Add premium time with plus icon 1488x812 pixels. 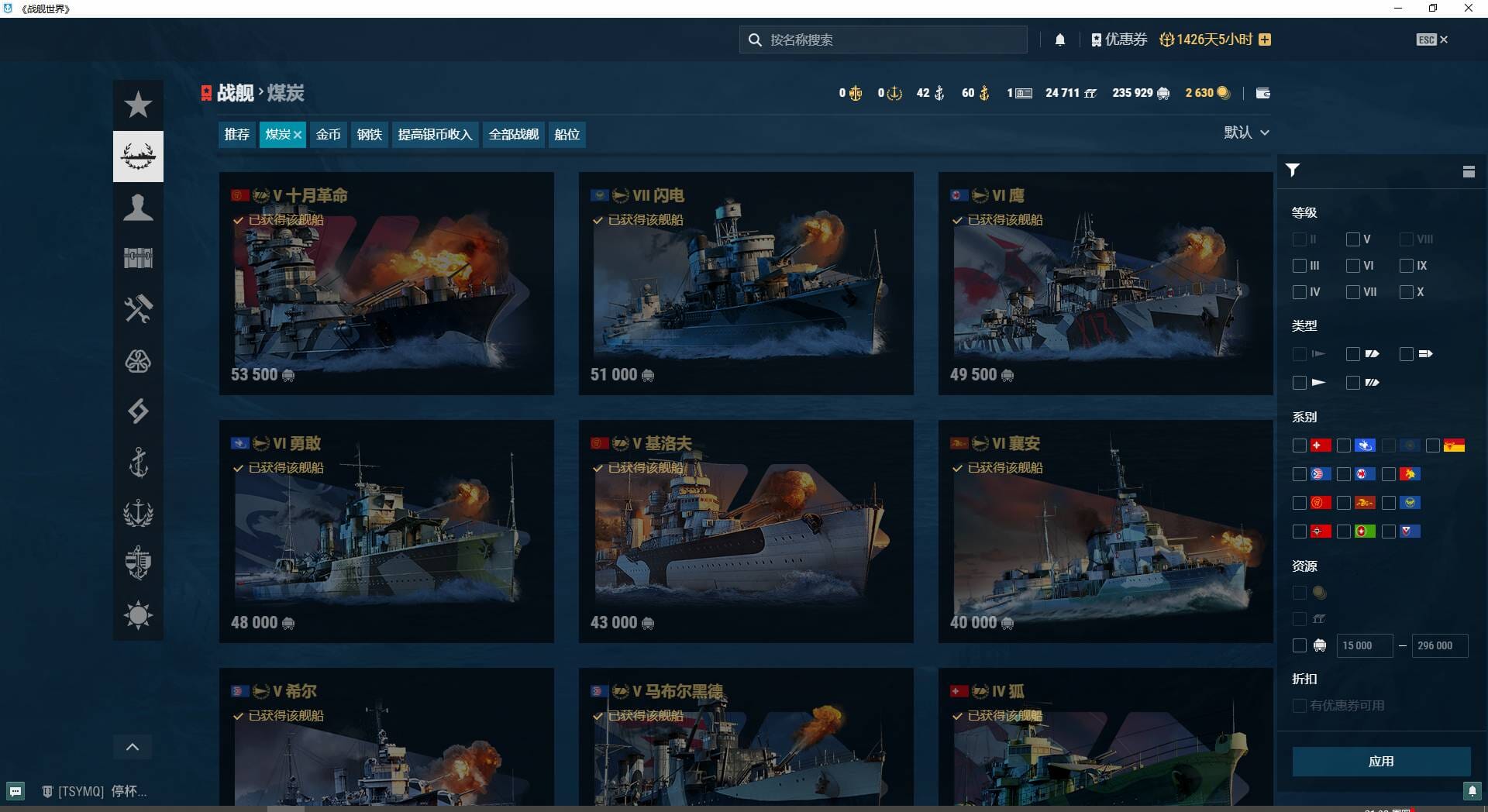click(1265, 40)
